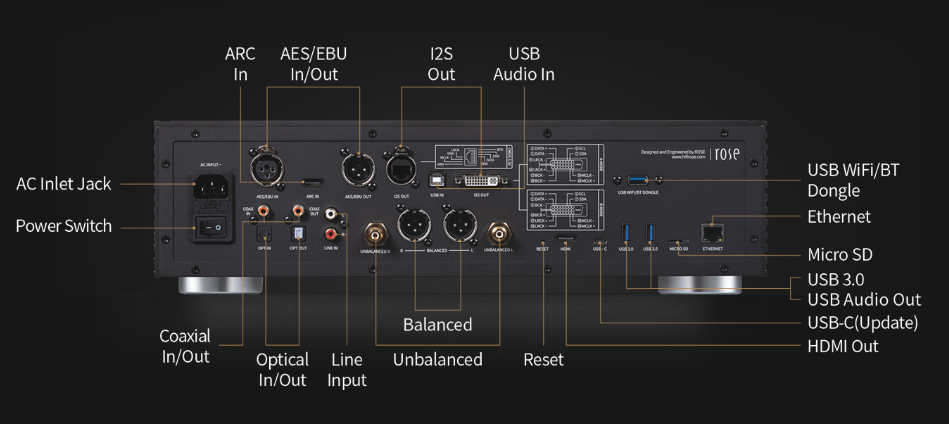Click the large "Balanced" caption below the device
The width and height of the screenshot is (949, 424).
click(438, 324)
